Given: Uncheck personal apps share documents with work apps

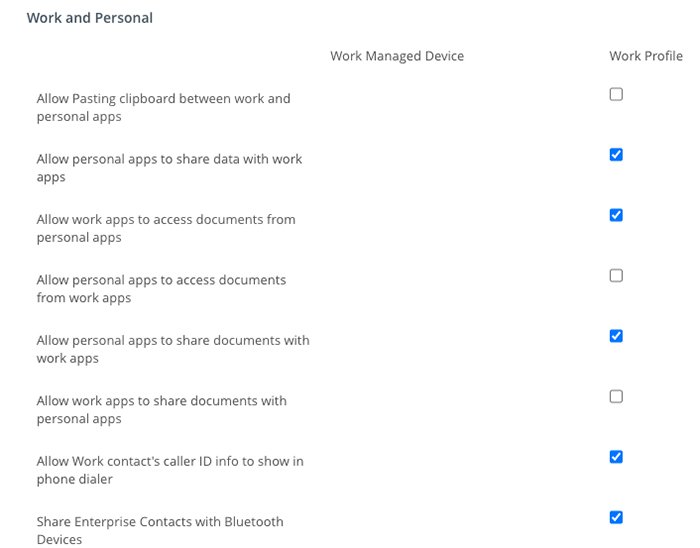Looking at the screenshot, I should click(616, 336).
